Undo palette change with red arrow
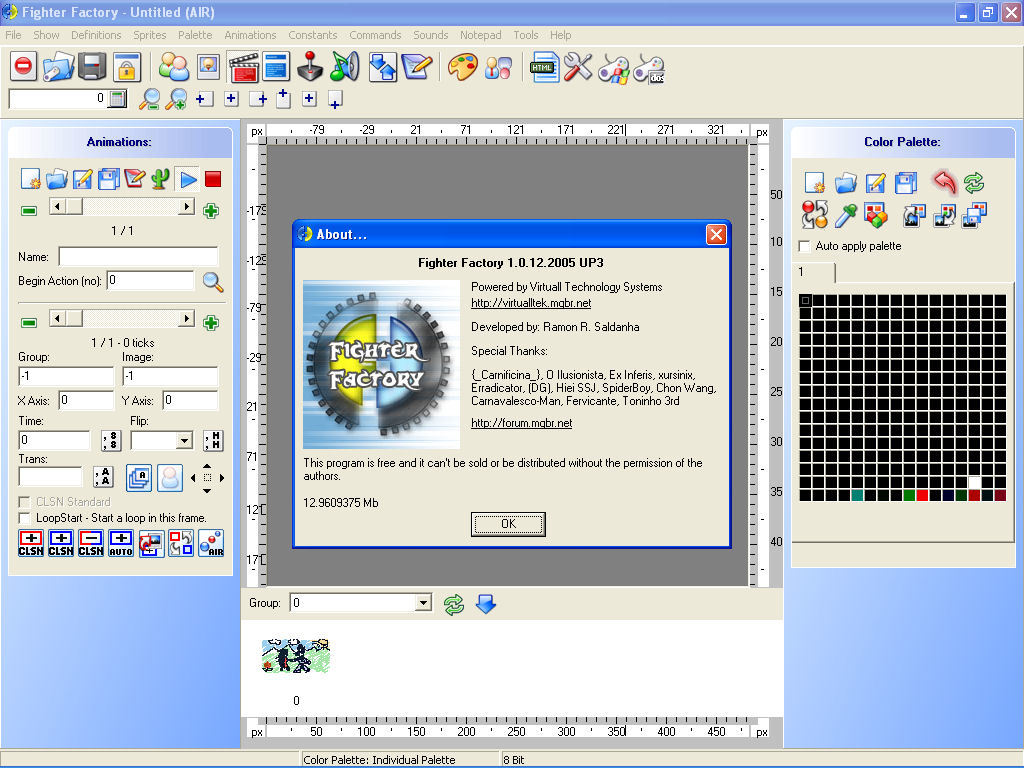Image resolution: width=1024 pixels, height=768 pixels. pos(944,182)
